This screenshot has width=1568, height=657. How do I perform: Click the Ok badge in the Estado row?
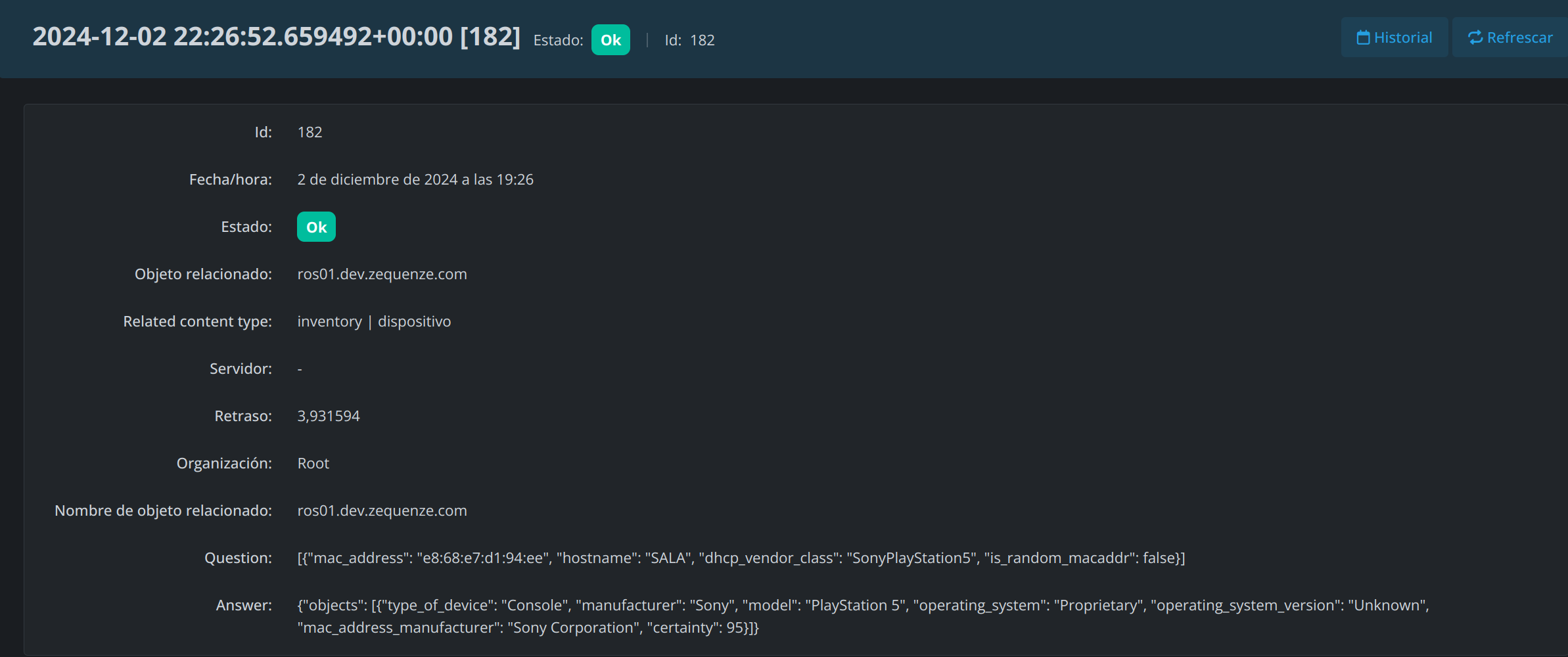click(x=316, y=227)
